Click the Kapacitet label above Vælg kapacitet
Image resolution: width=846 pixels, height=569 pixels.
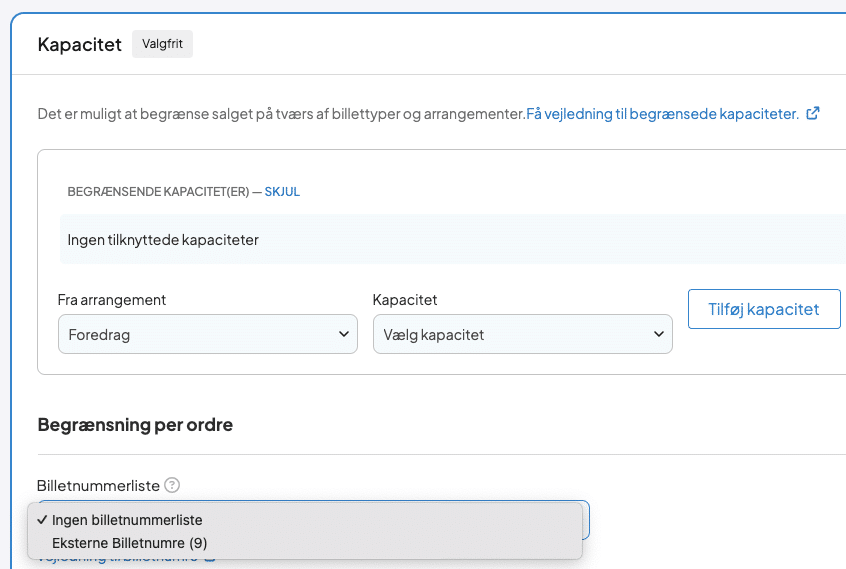[404, 300]
